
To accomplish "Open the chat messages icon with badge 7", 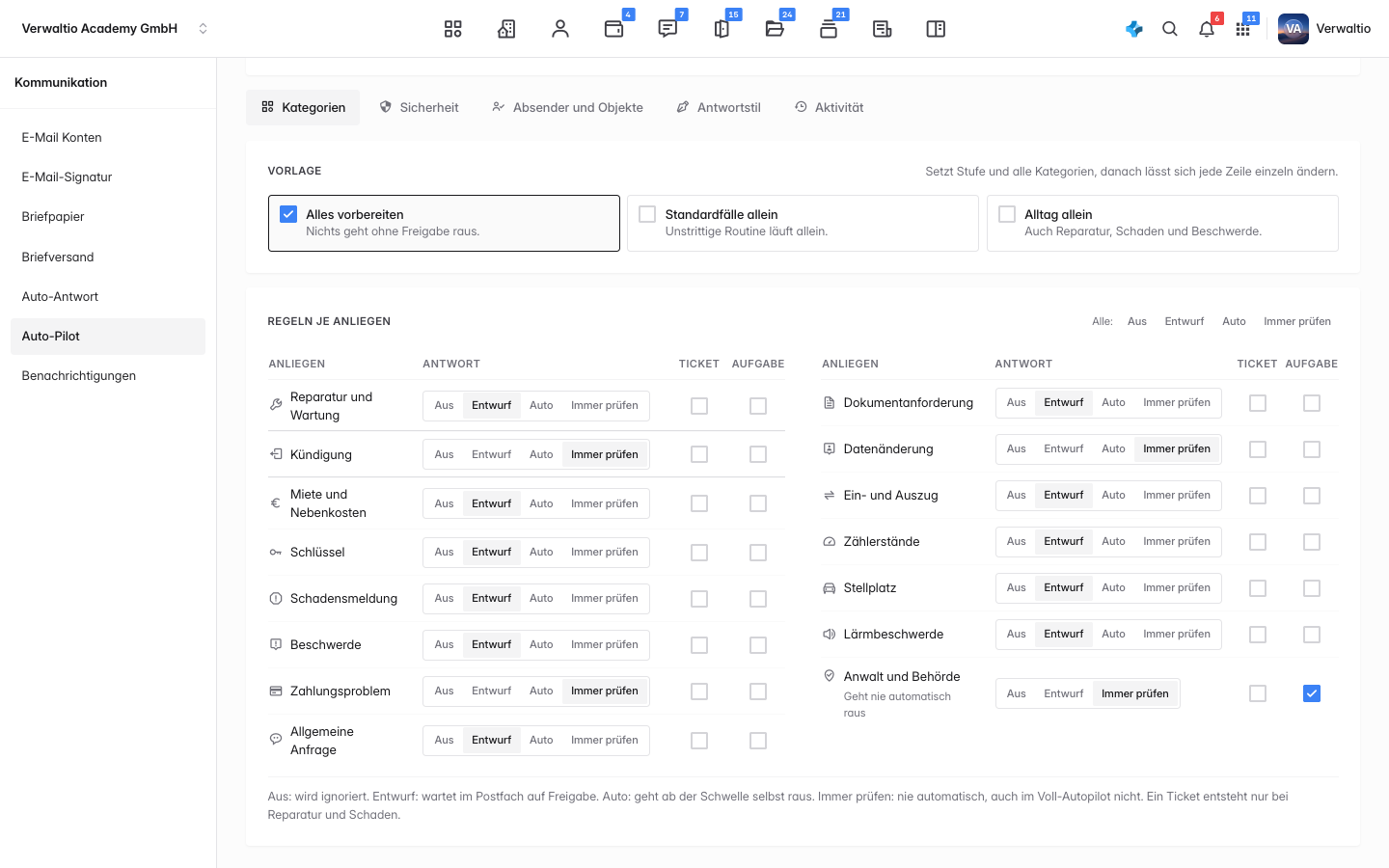I will click(x=667, y=29).
